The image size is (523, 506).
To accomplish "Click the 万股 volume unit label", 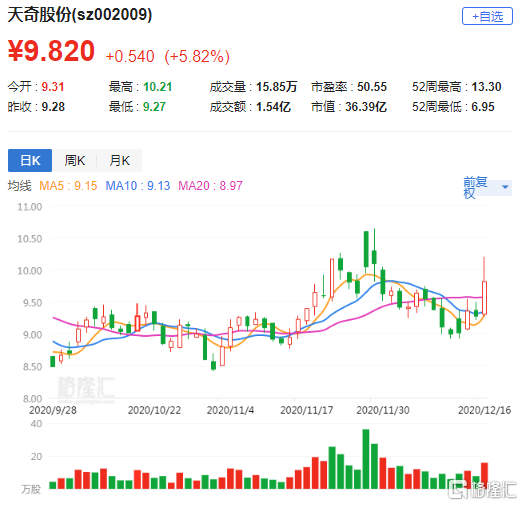I will pyautogui.click(x=31, y=489).
